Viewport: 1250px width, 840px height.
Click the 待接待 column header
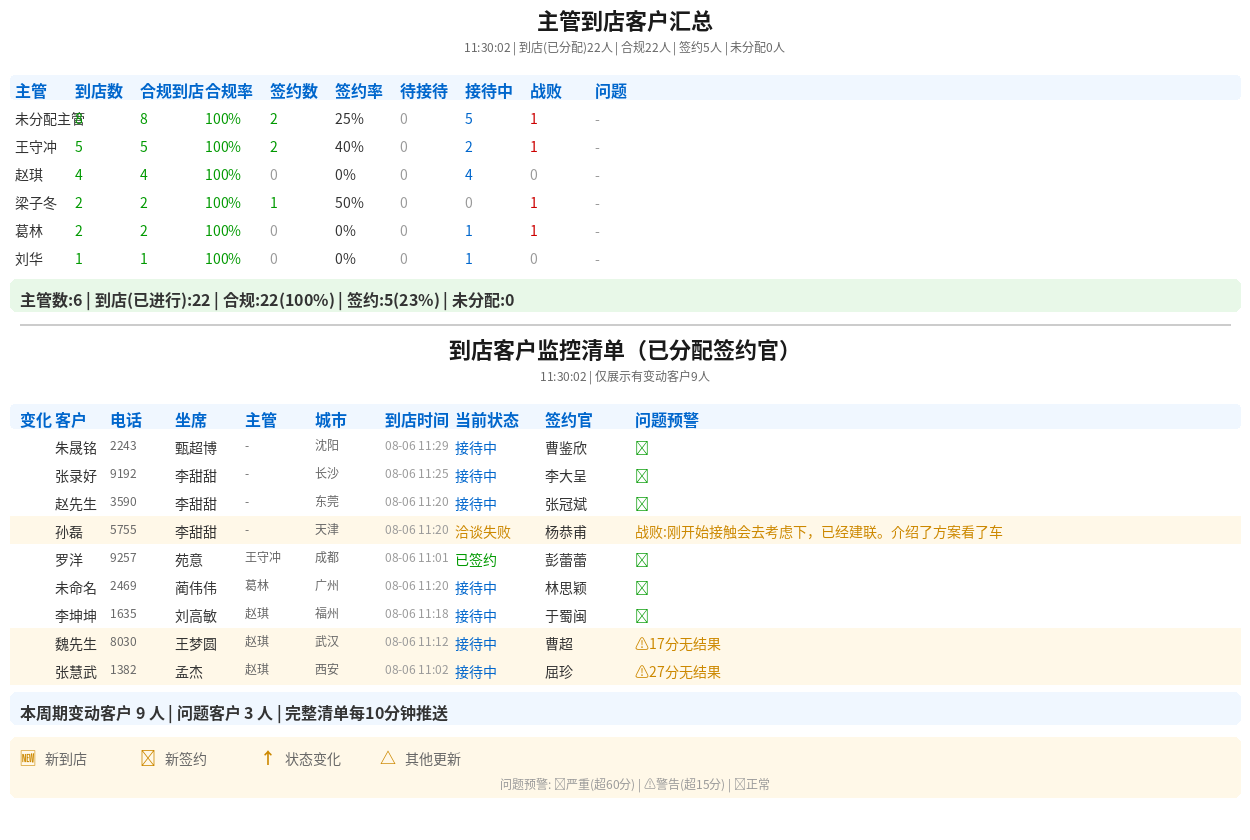(424, 91)
